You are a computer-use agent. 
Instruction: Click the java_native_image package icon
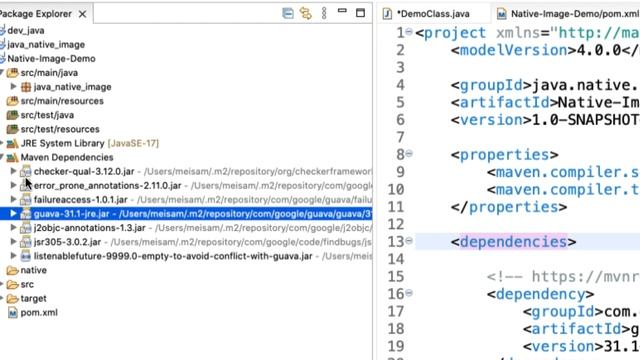point(26,87)
